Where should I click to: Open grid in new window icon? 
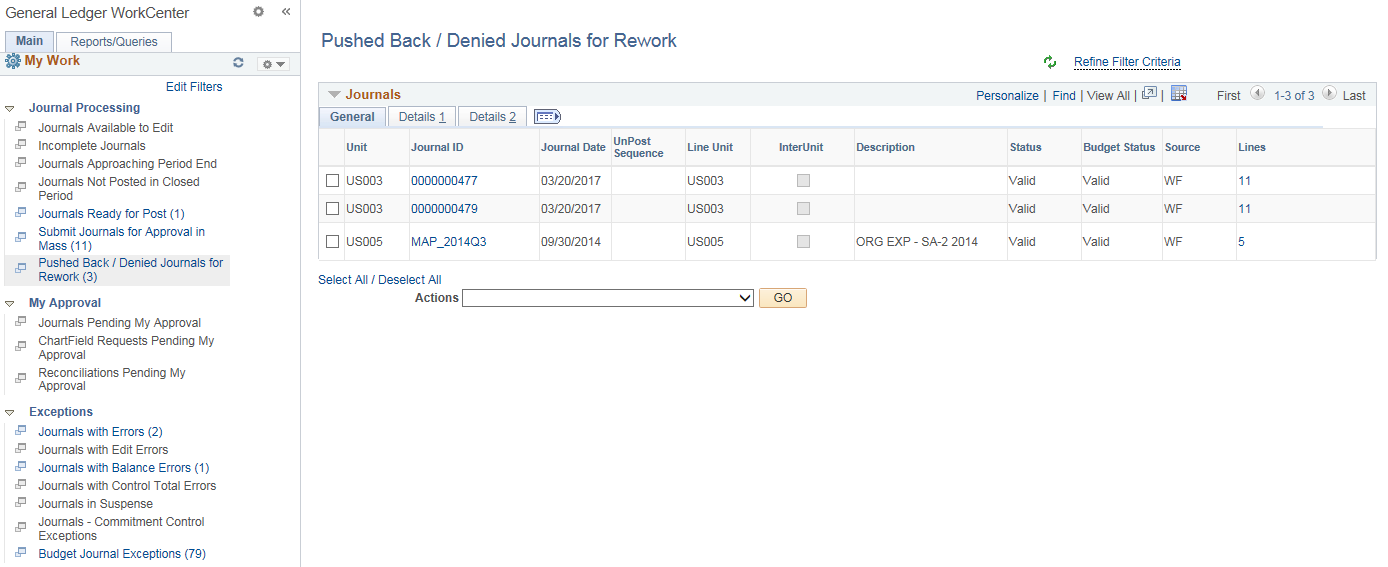1149,94
